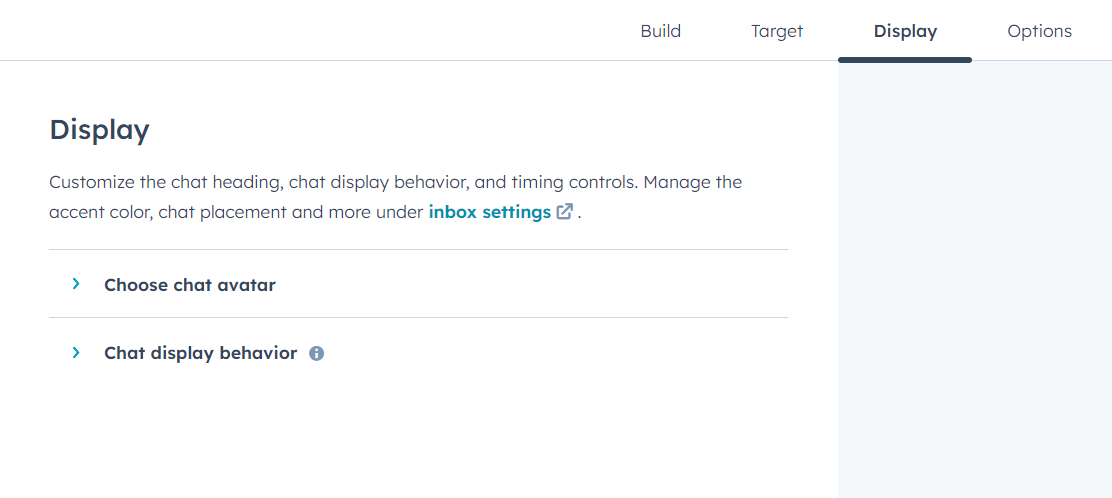This screenshot has width=1112, height=498.
Task: Expand using Chat display behavior chevron arrow
Action: pos(76,353)
